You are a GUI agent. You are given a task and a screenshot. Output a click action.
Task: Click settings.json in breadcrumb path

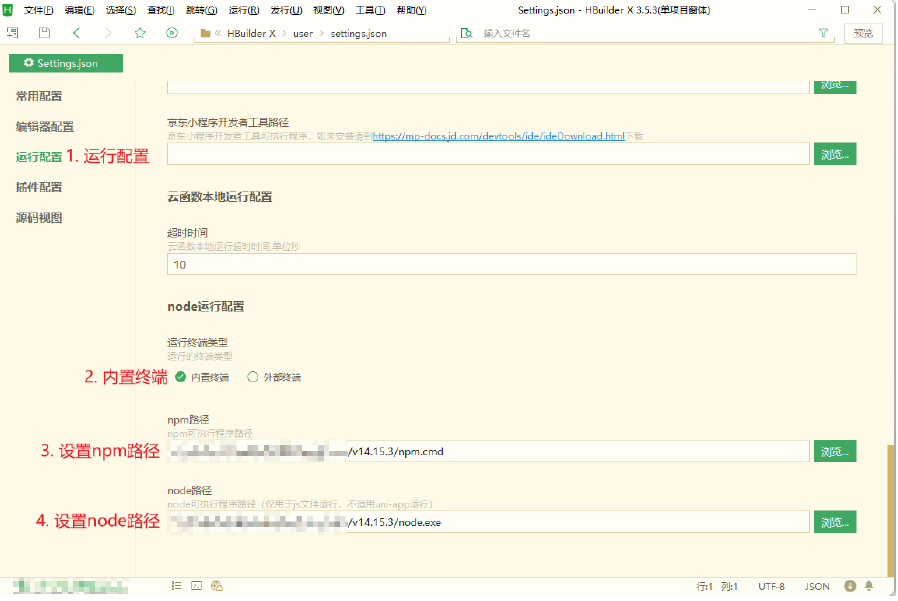[x=359, y=34]
